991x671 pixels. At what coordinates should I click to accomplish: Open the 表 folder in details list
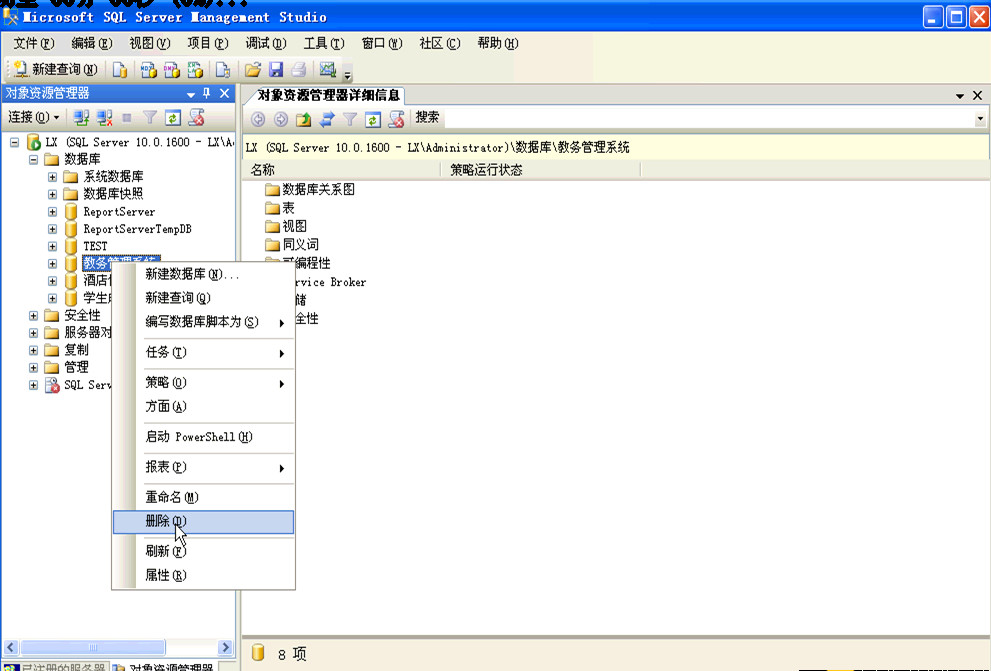279,208
